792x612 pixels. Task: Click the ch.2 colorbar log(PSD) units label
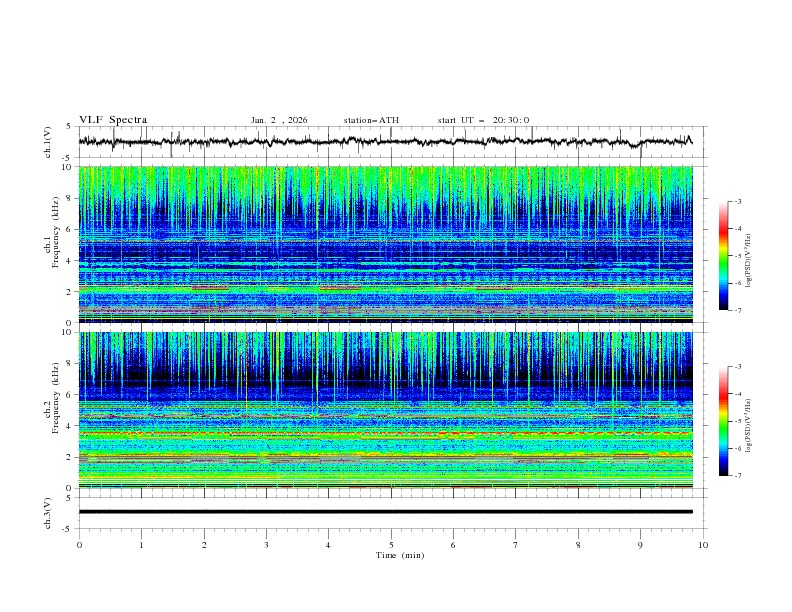[750, 426]
